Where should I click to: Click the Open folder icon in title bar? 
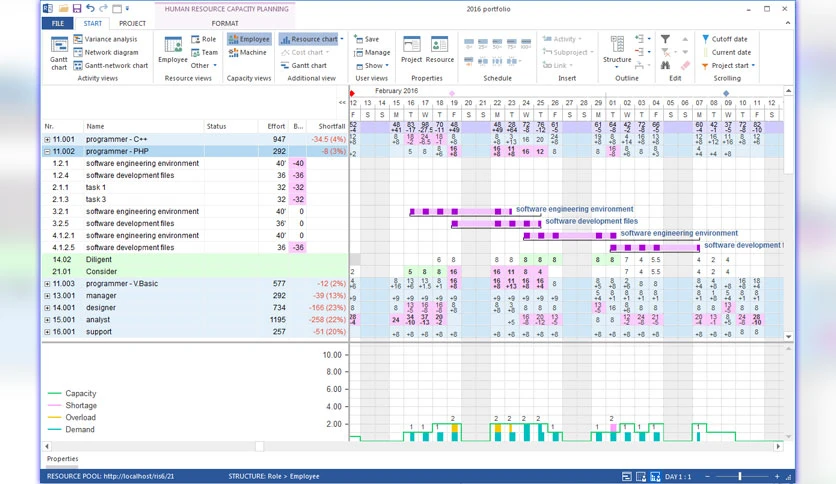click(x=63, y=9)
